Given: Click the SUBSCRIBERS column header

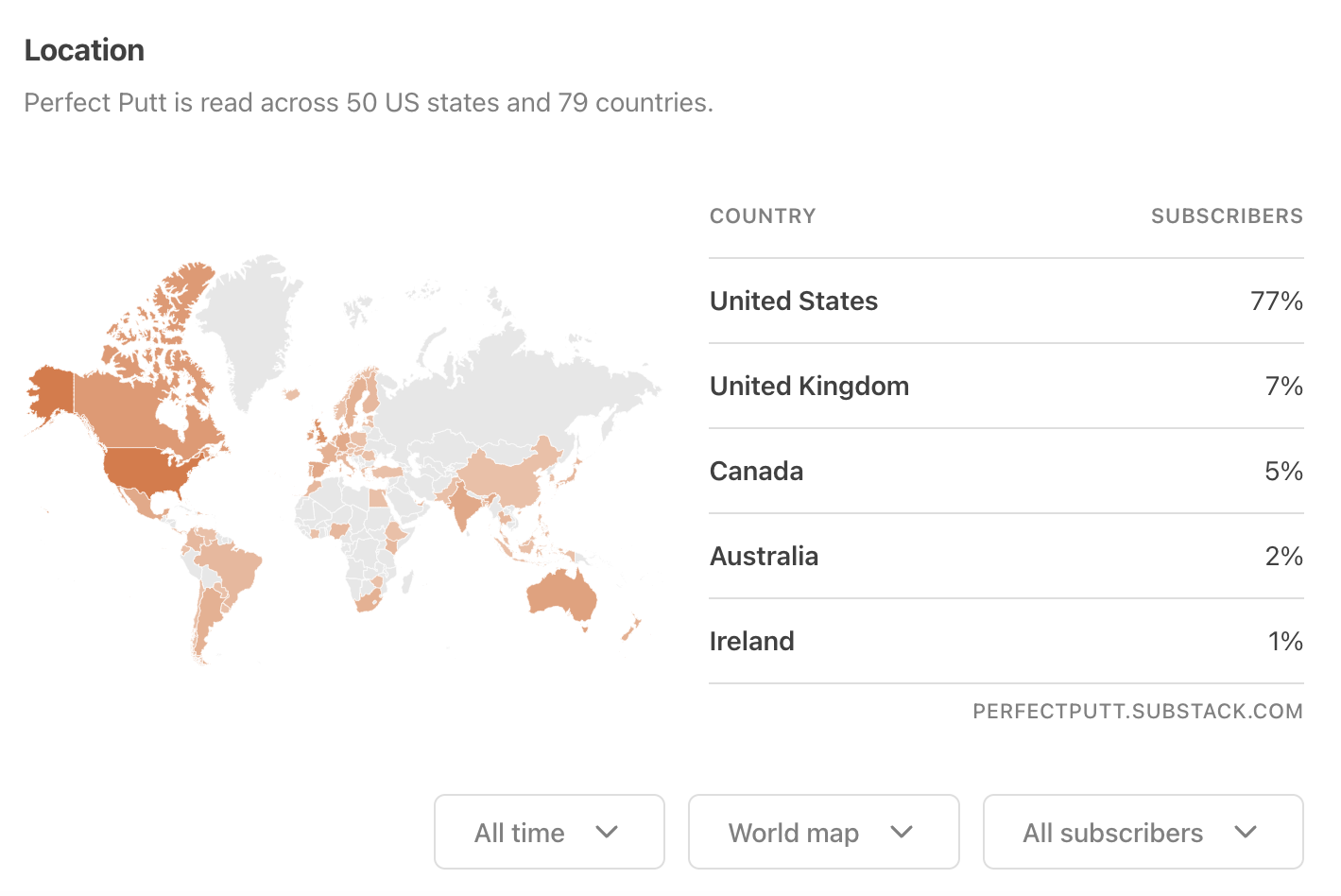Looking at the screenshot, I should point(1227,216).
